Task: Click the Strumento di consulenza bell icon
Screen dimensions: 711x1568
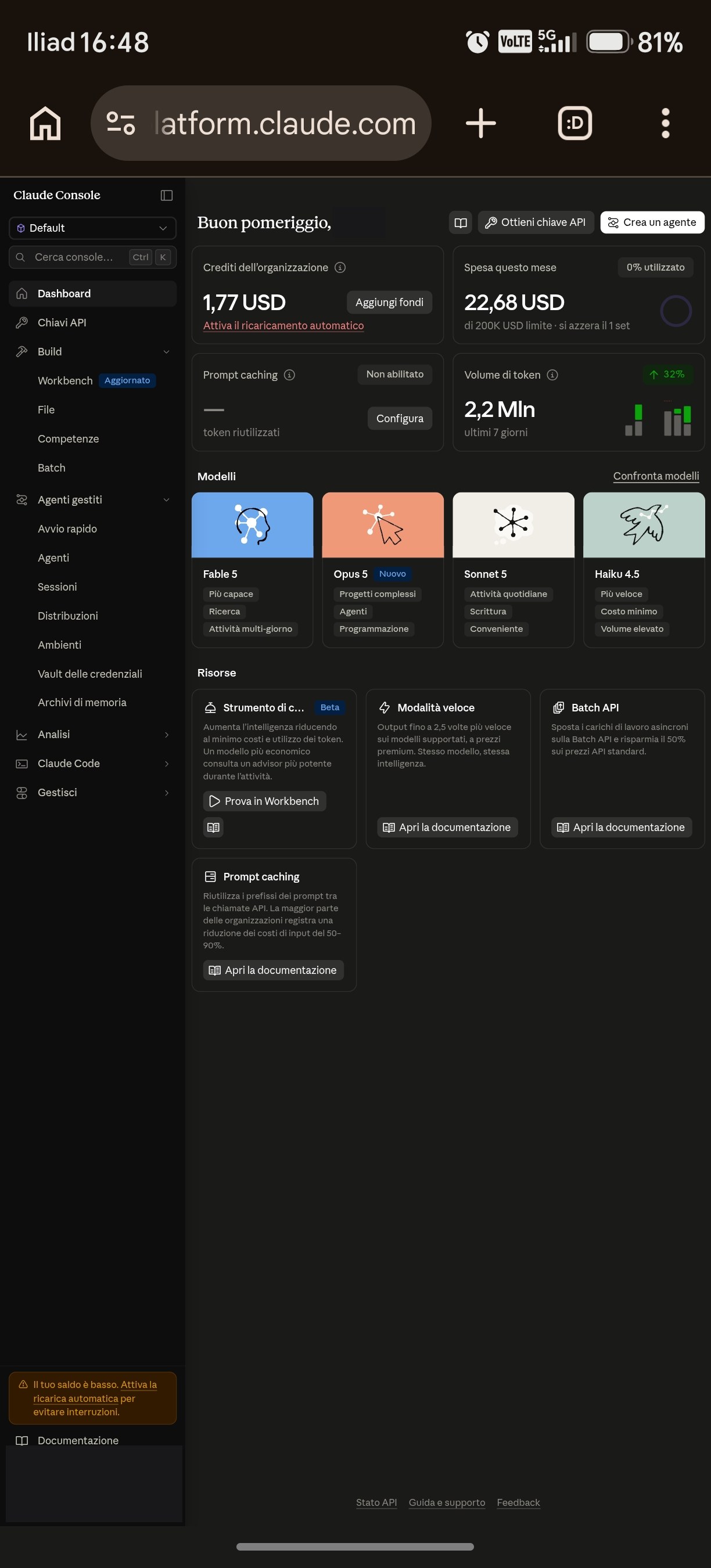Action: click(210, 708)
